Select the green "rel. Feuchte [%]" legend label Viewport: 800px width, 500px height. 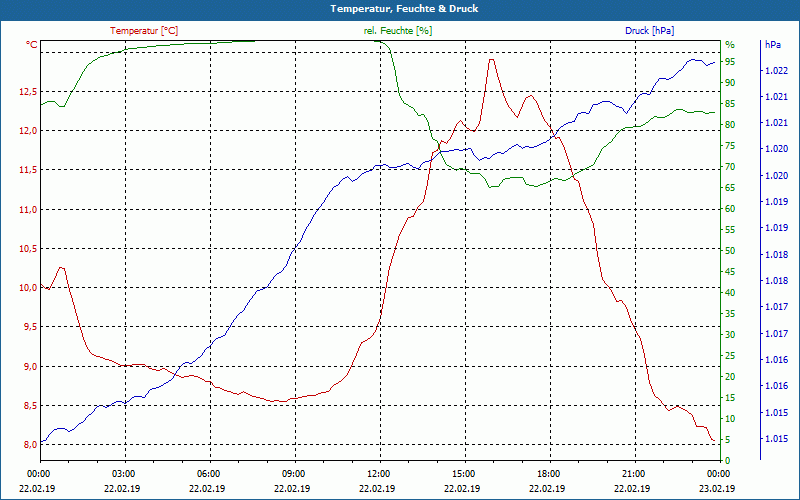[x=397, y=31]
